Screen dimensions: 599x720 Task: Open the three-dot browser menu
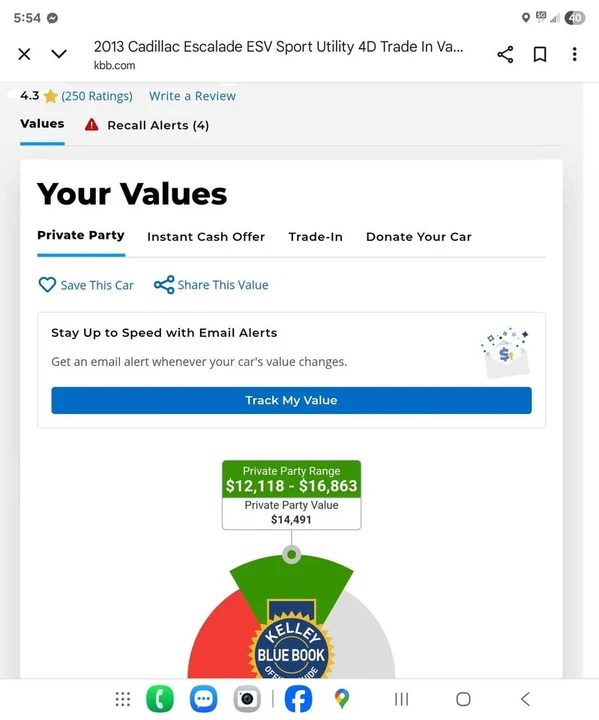coord(574,54)
